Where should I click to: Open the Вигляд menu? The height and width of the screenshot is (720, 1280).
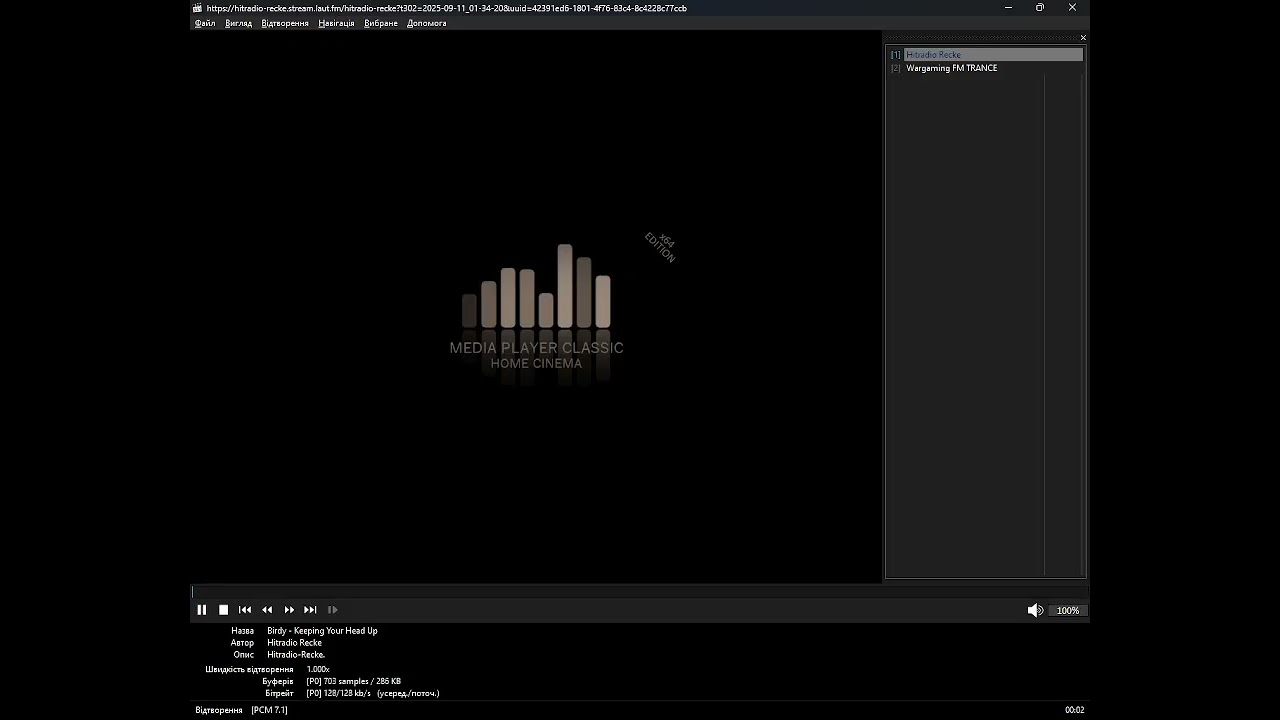click(239, 23)
